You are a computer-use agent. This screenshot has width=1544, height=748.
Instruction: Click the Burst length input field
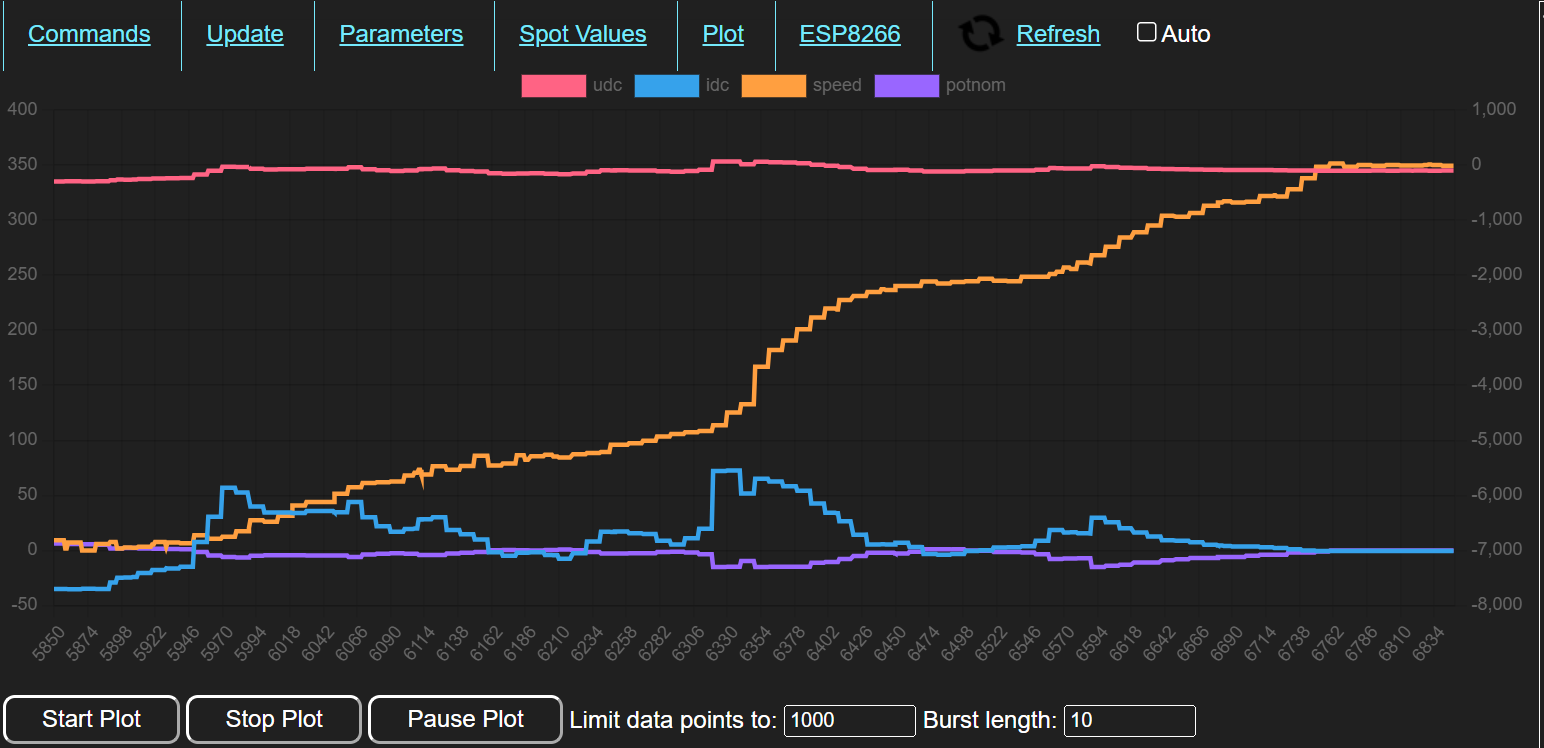pos(1129,720)
